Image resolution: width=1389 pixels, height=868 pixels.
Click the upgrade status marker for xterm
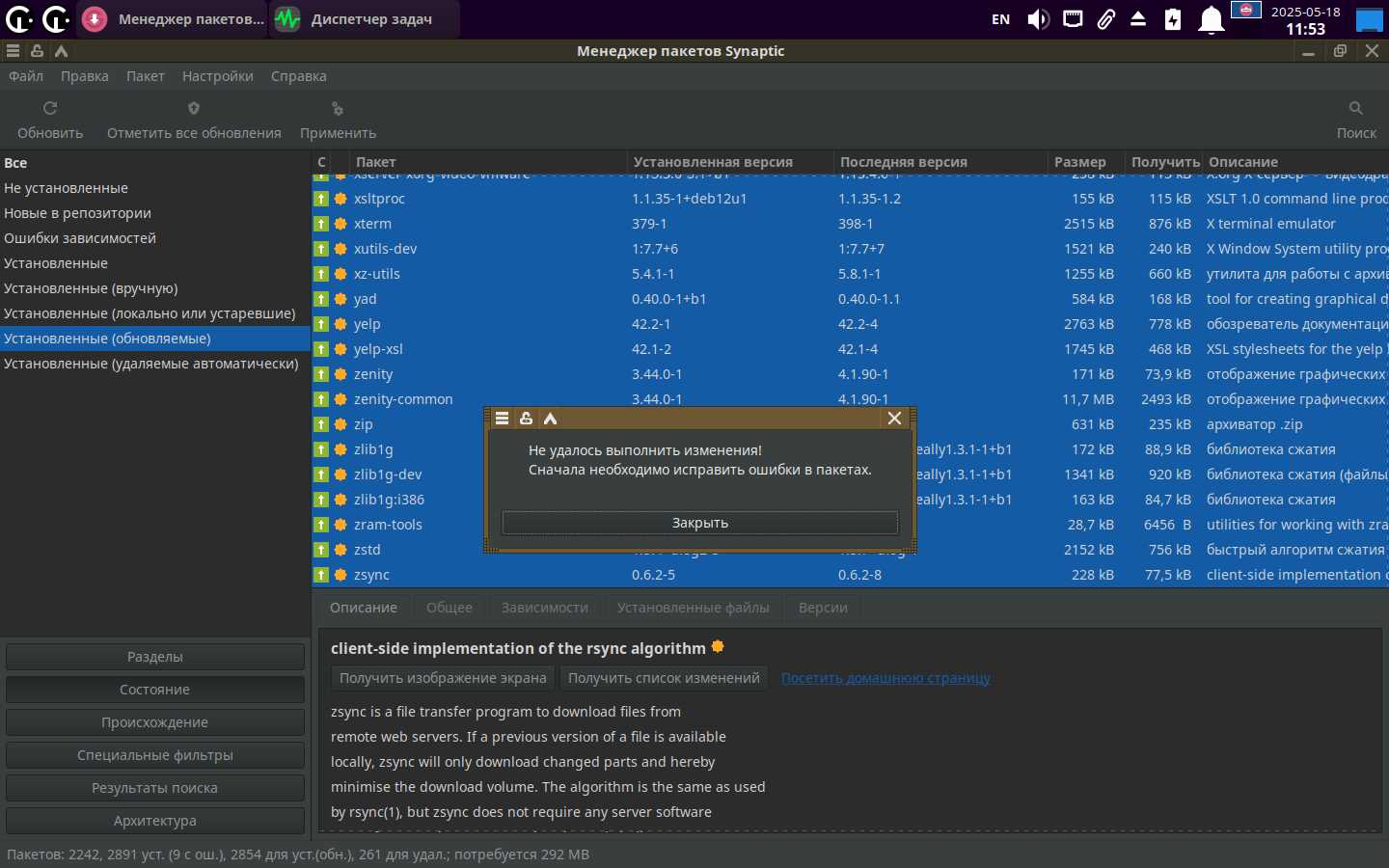[x=321, y=224]
